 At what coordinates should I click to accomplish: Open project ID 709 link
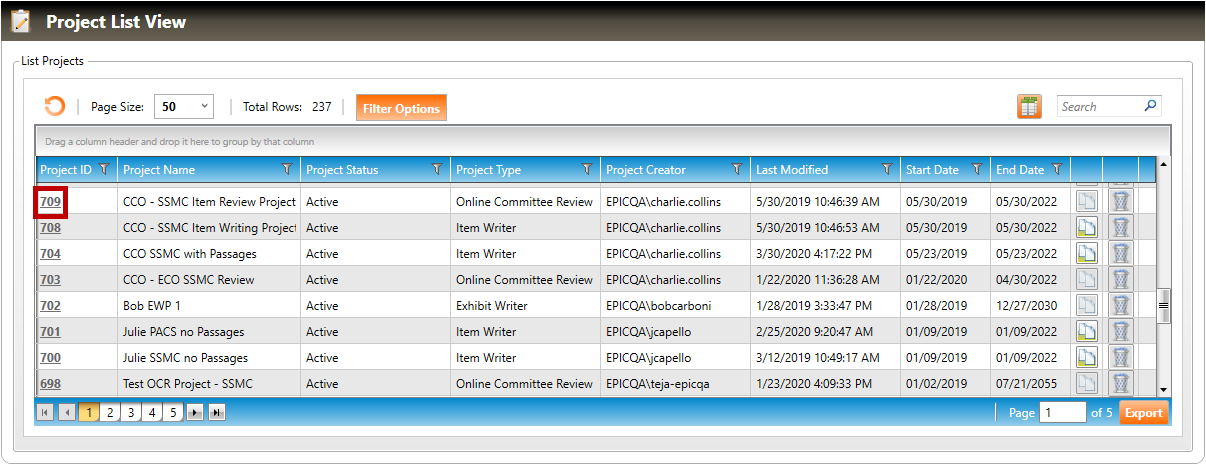tap(50, 202)
